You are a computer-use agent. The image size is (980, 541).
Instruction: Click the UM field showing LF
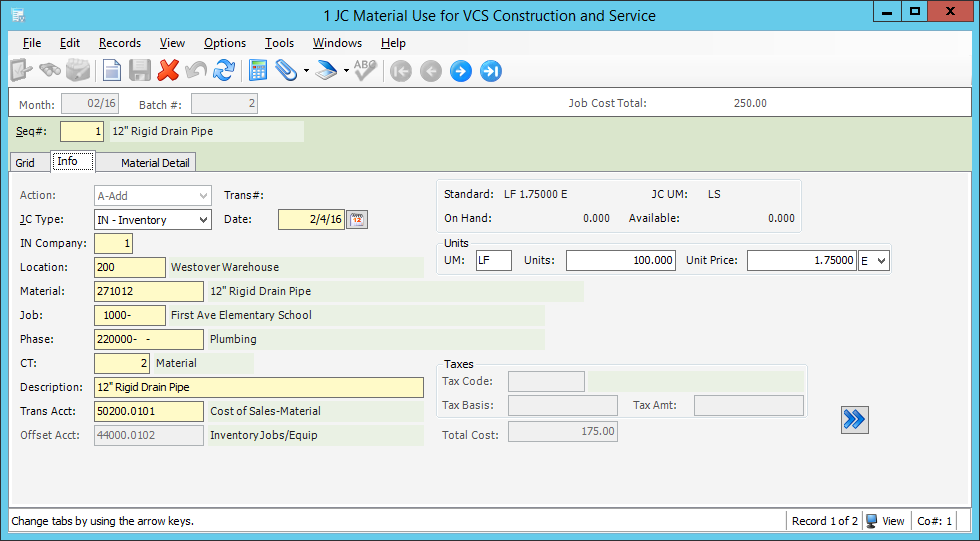(494, 261)
